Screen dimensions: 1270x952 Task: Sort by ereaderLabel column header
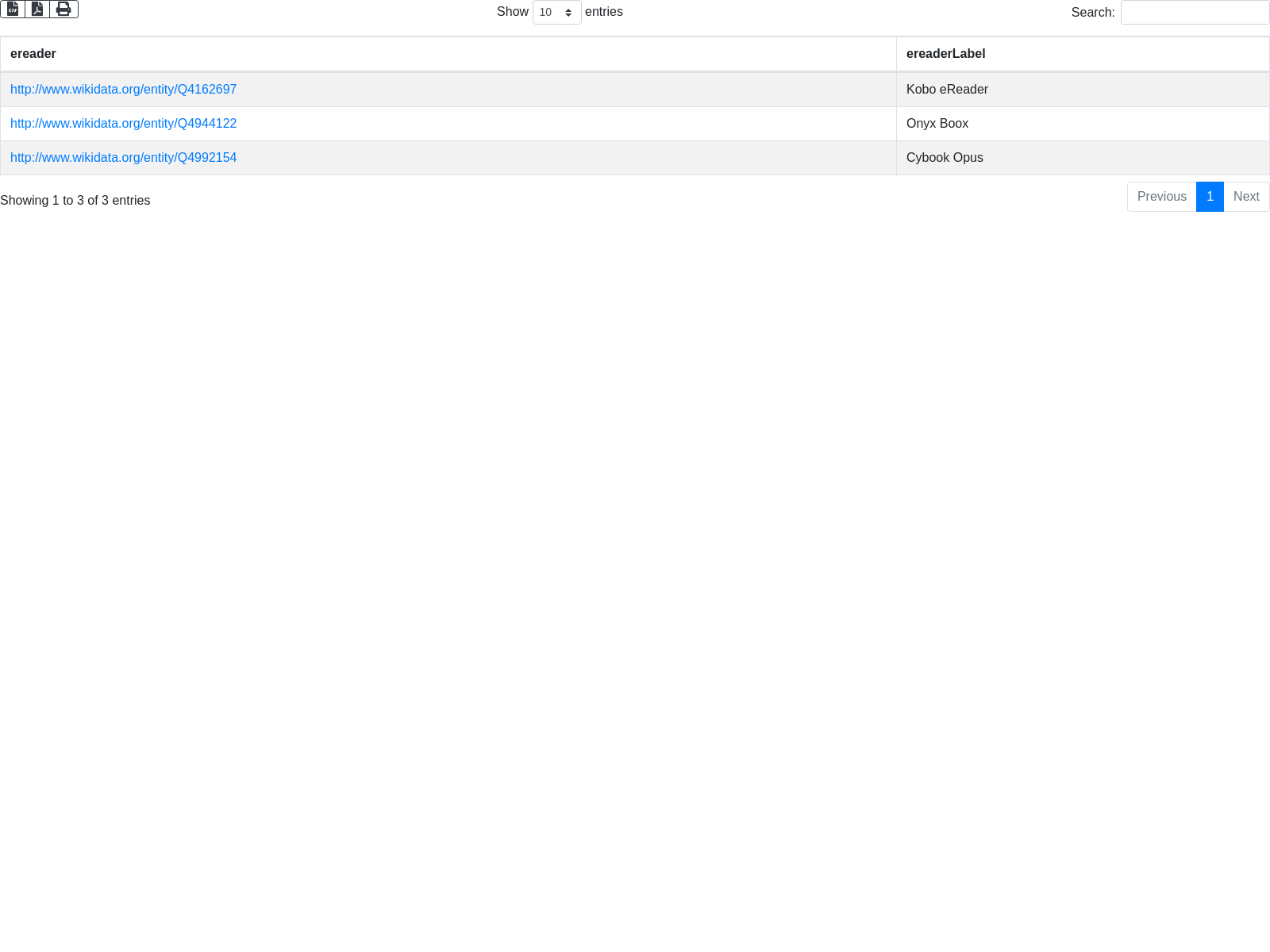945,54
